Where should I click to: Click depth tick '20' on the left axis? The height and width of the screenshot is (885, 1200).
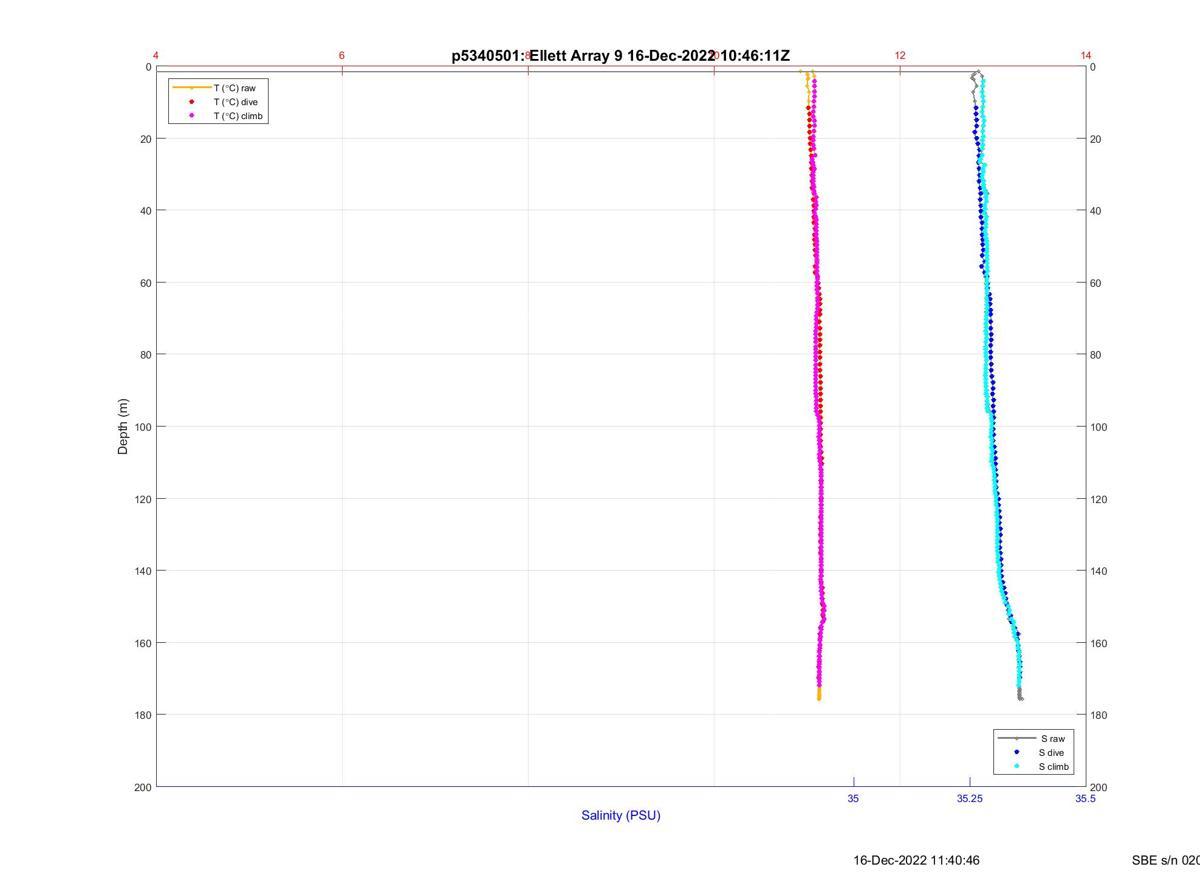(145, 139)
